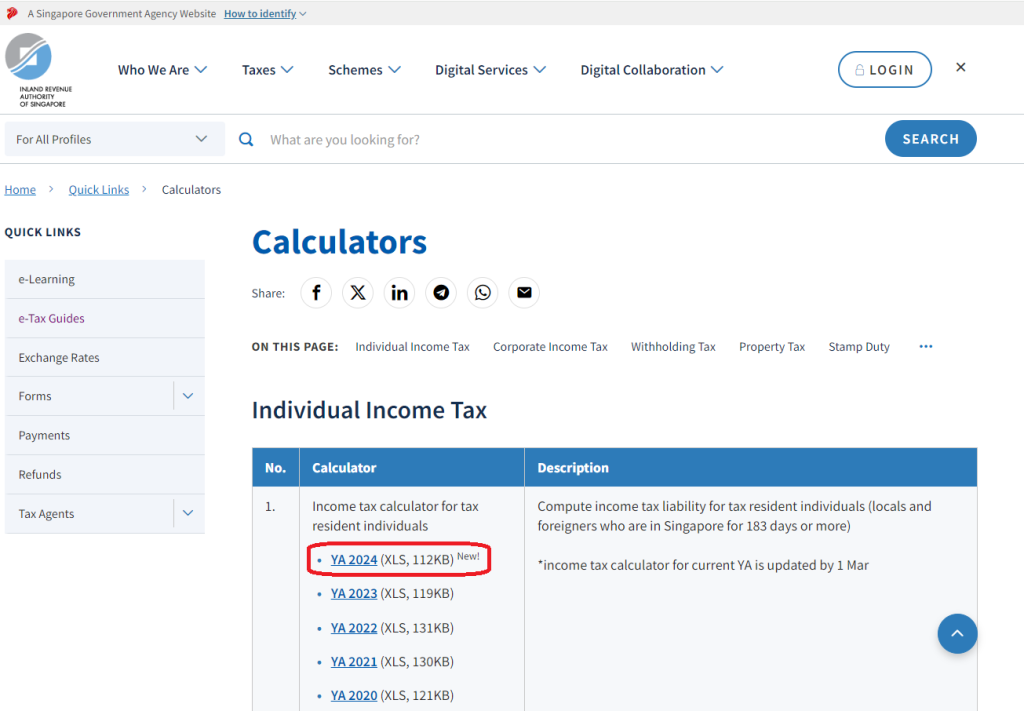Share via WhatsApp icon
This screenshot has width=1024, height=711.
click(x=483, y=293)
